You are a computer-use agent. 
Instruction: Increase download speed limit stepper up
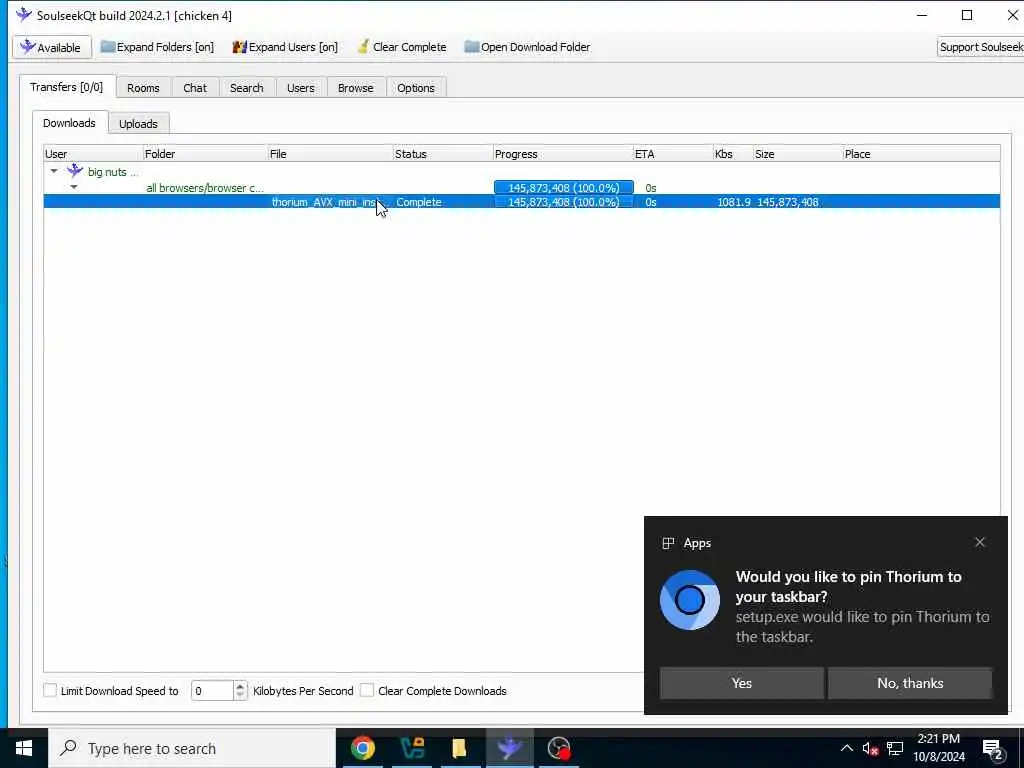pos(240,686)
